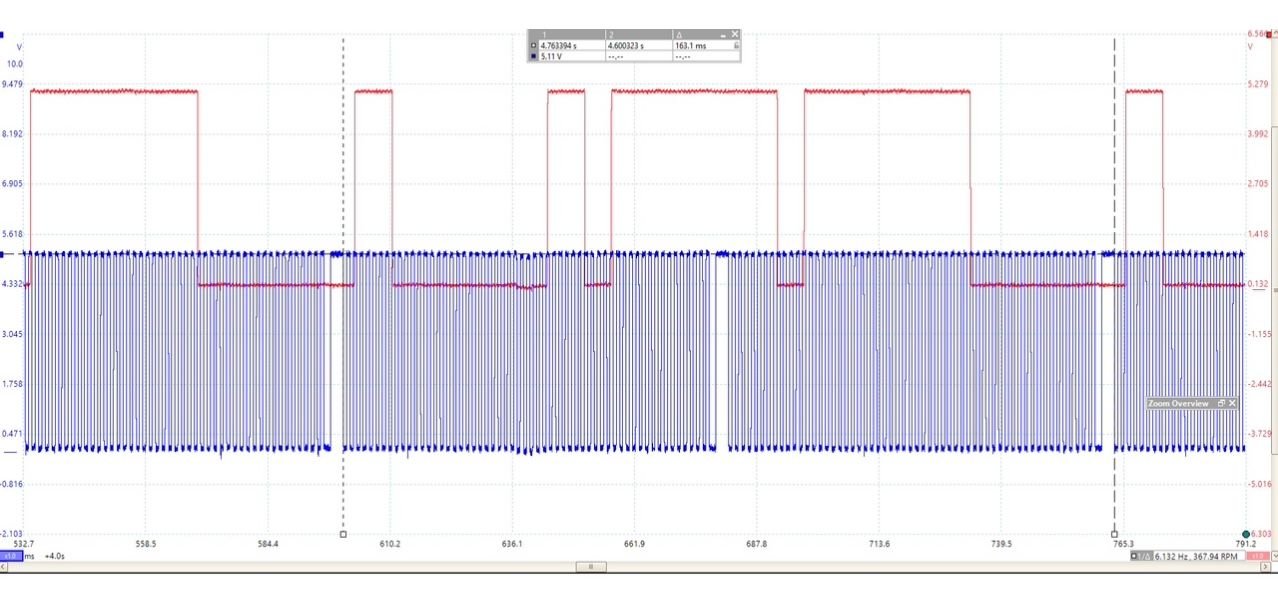Click the green trigger marker dot
This screenshot has width=1278, height=594.
1246,534
